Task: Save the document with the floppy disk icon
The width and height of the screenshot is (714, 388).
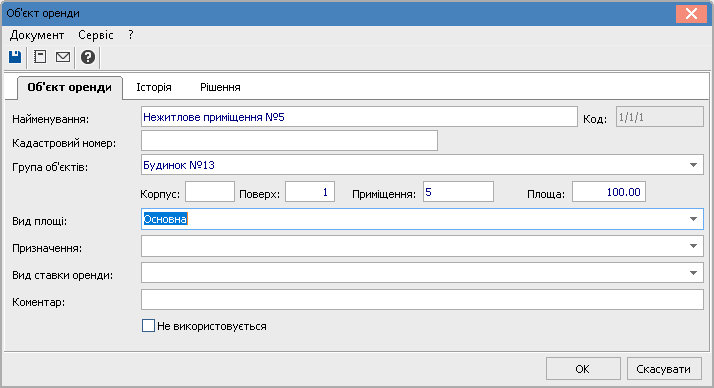Action: point(15,57)
